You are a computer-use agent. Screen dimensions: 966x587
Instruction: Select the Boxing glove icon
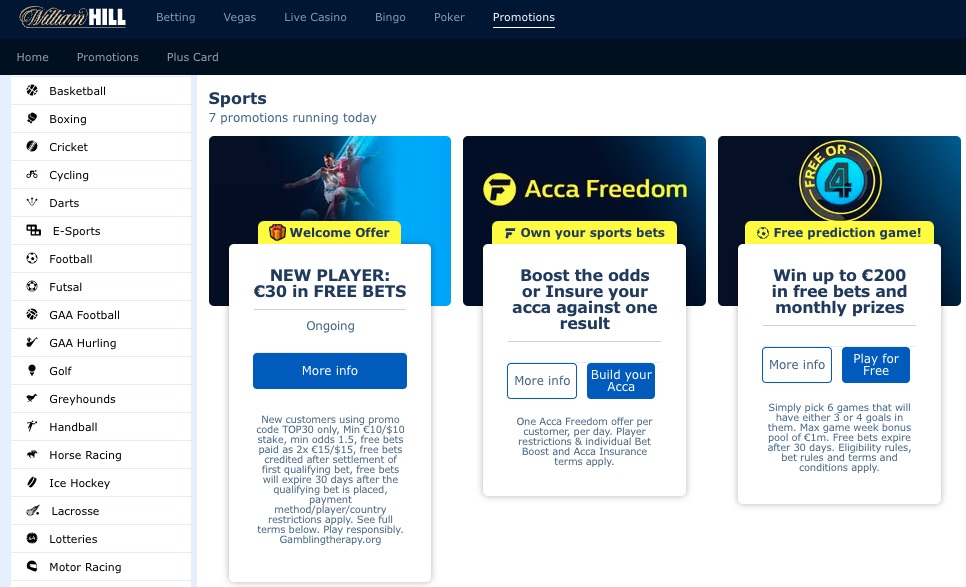point(32,118)
